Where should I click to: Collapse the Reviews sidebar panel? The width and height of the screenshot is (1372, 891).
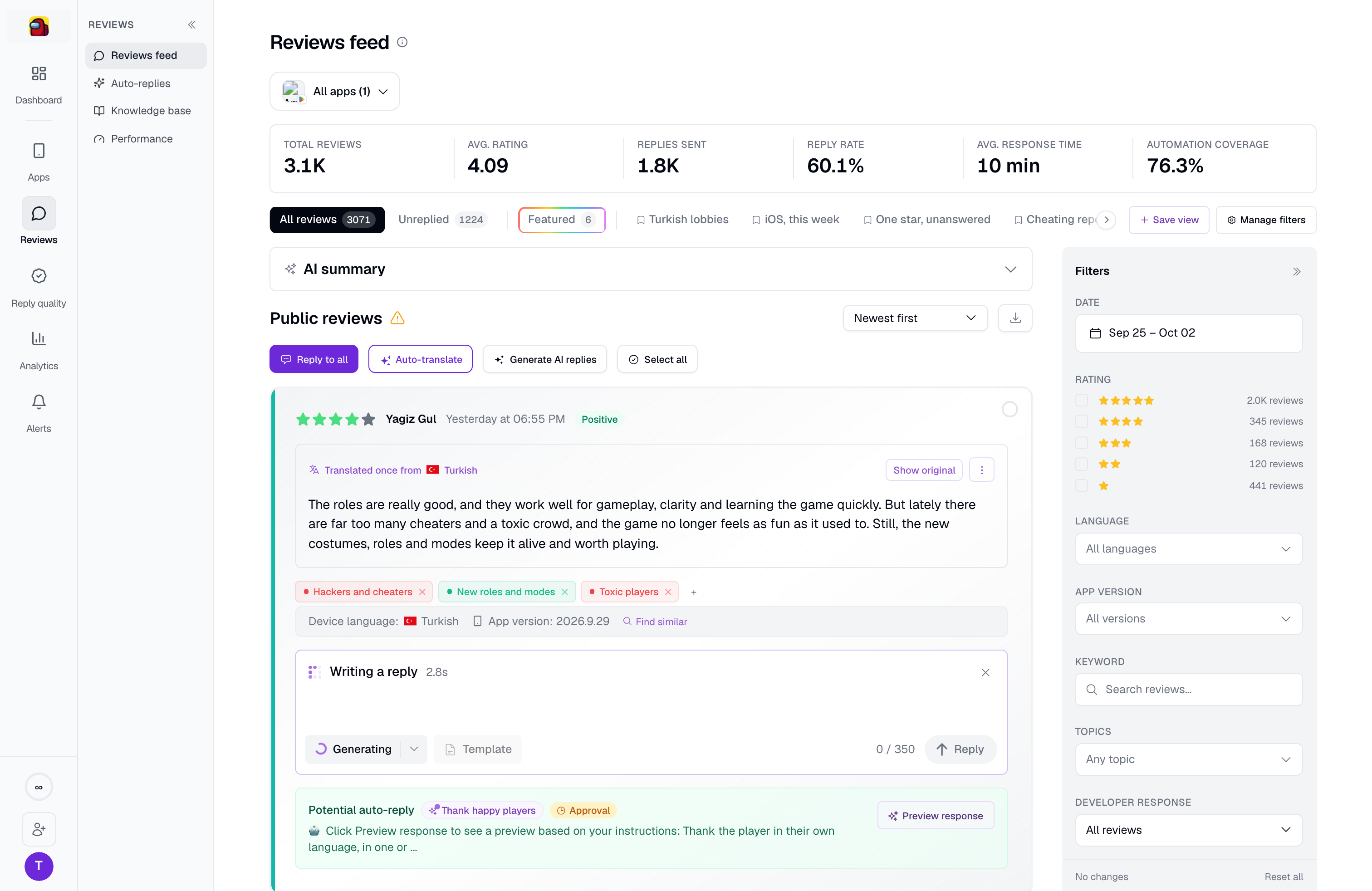(191, 25)
